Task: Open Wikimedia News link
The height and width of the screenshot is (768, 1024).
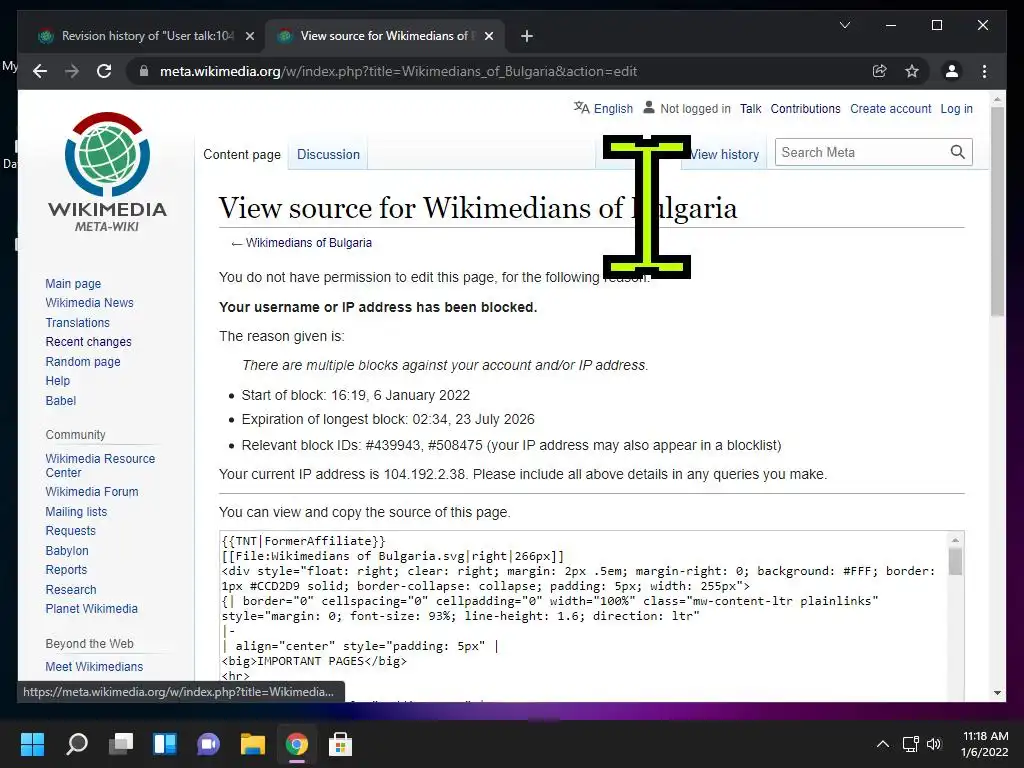Action: pyautogui.click(x=89, y=303)
